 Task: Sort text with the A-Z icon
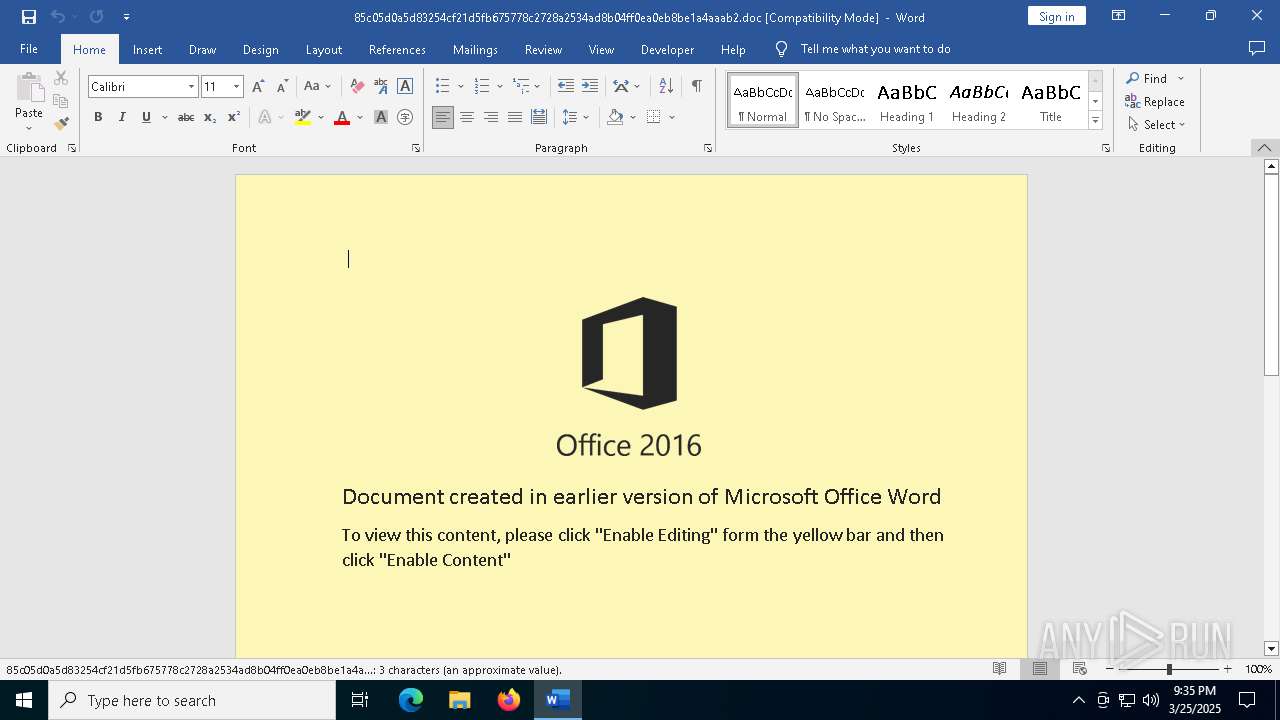pyautogui.click(x=666, y=87)
